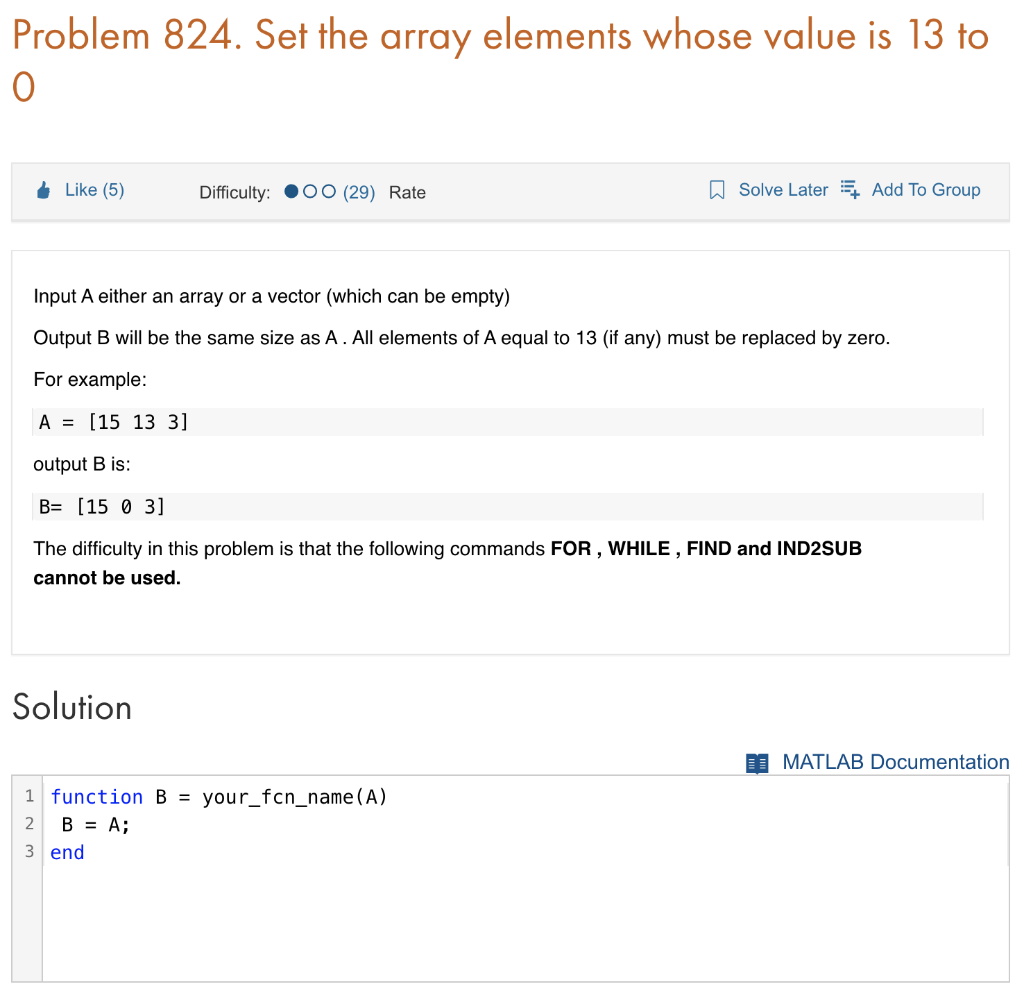Open MATLAB Documentation link

click(x=896, y=762)
